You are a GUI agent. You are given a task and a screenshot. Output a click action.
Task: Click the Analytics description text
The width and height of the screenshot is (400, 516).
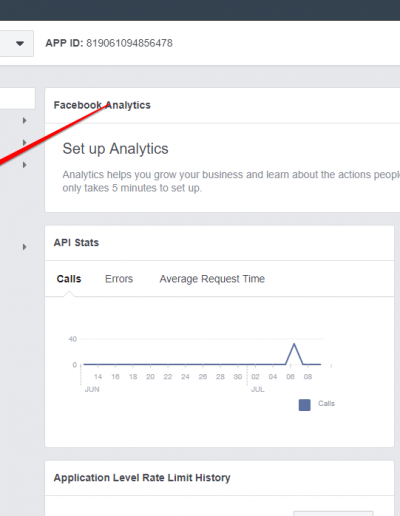pyautogui.click(x=231, y=181)
